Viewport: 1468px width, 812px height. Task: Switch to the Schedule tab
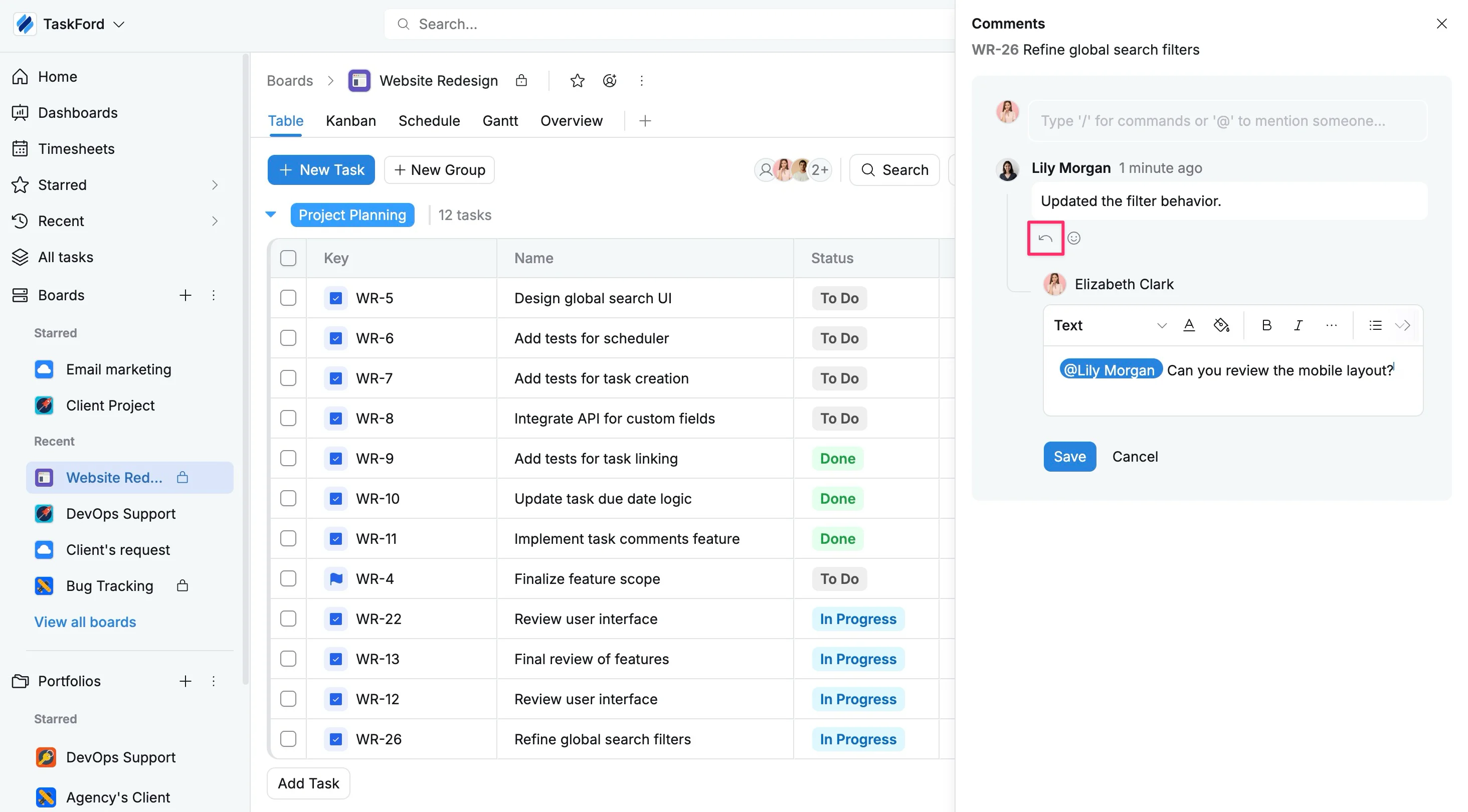point(429,121)
